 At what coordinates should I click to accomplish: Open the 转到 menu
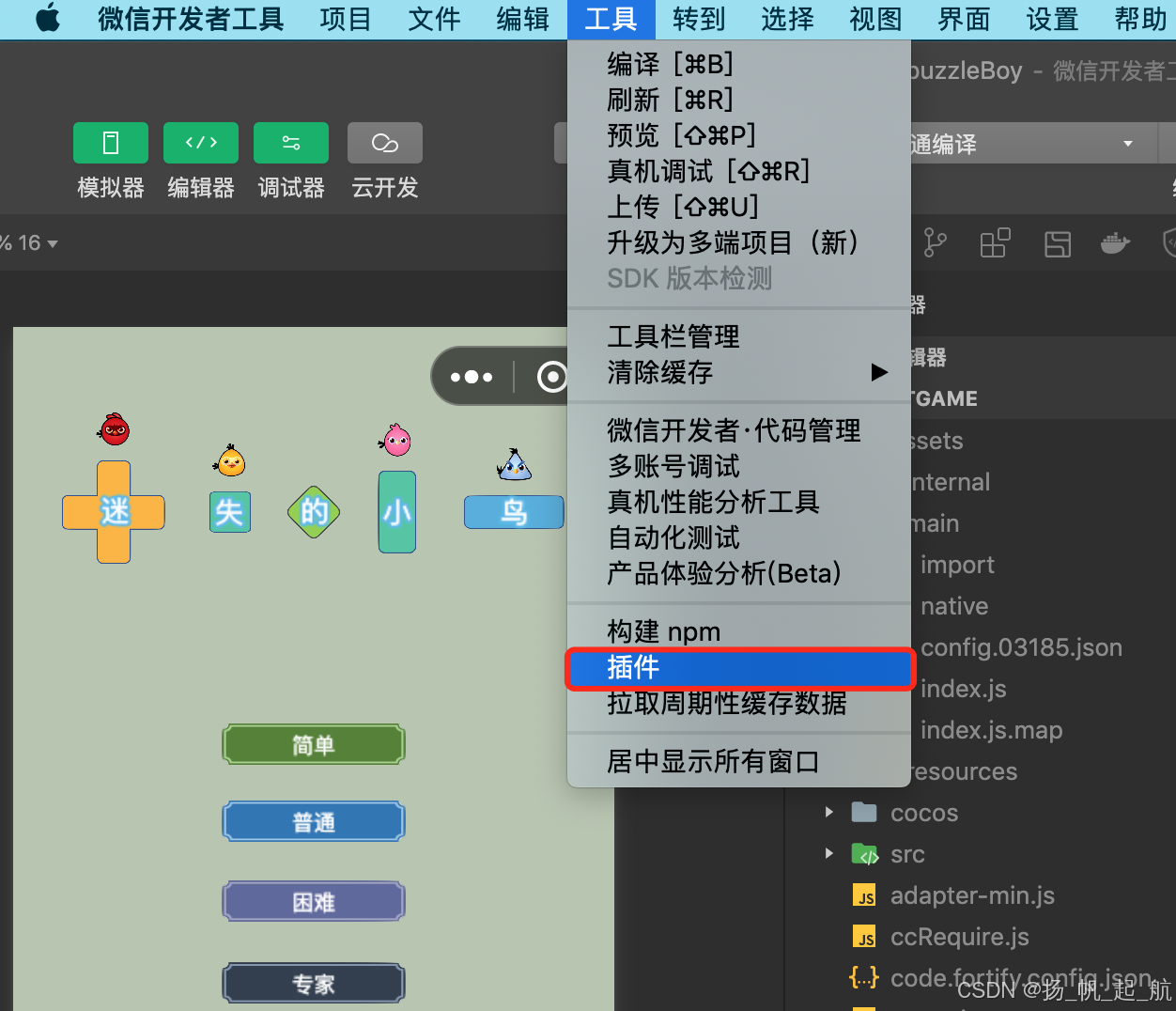tap(699, 19)
